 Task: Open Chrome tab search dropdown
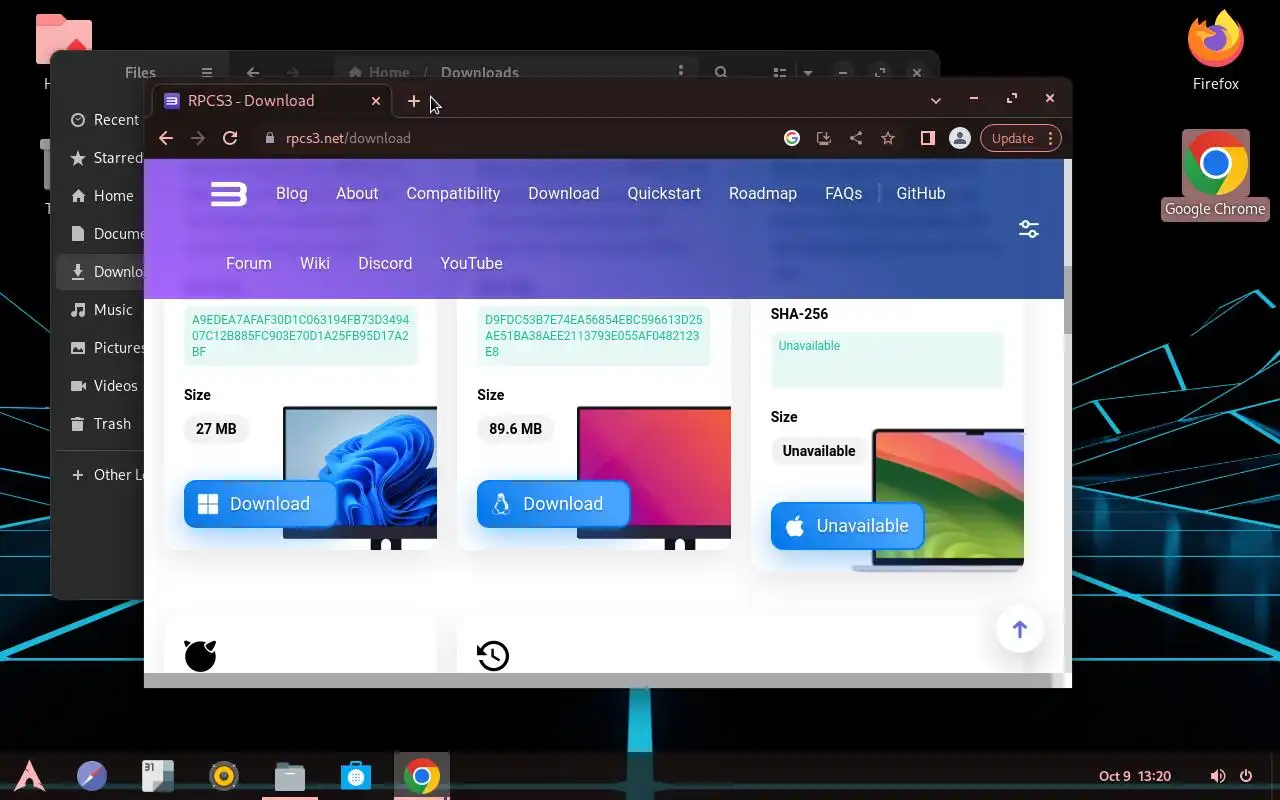[936, 100]
